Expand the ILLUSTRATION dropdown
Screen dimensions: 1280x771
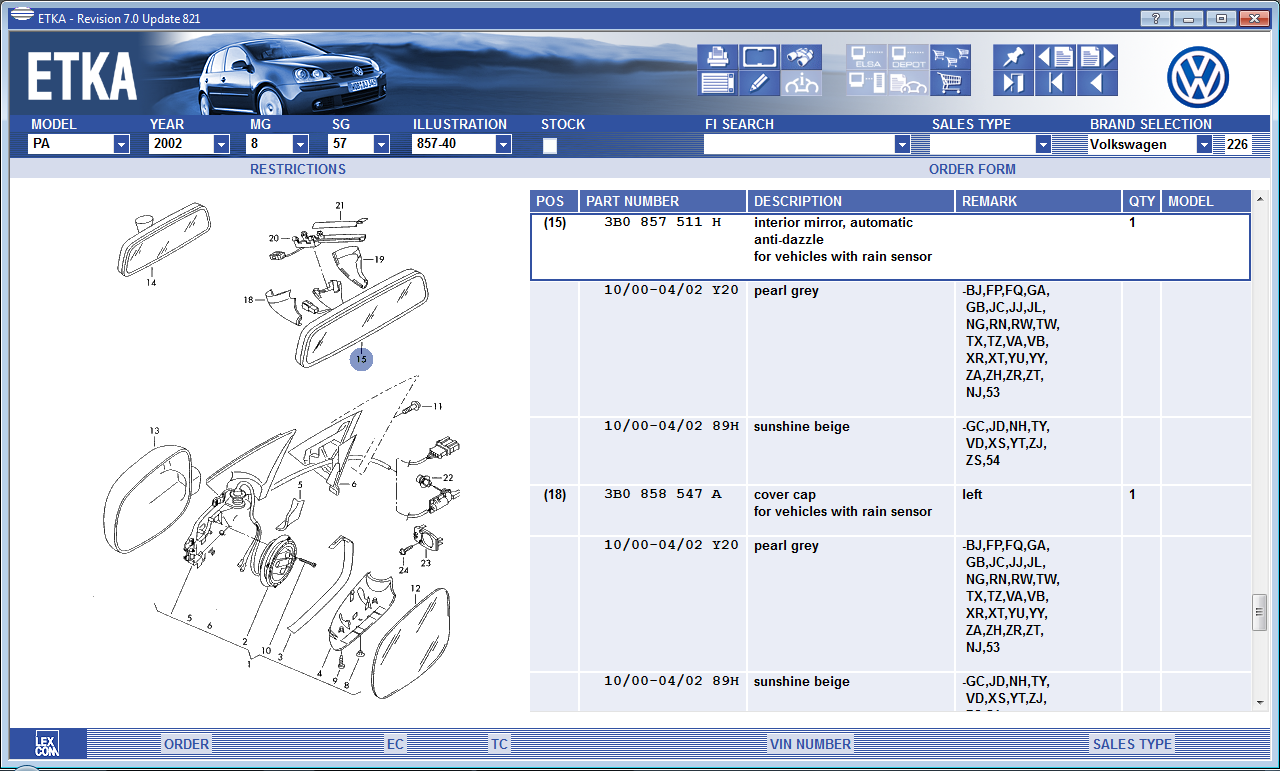tap(503, 145)
